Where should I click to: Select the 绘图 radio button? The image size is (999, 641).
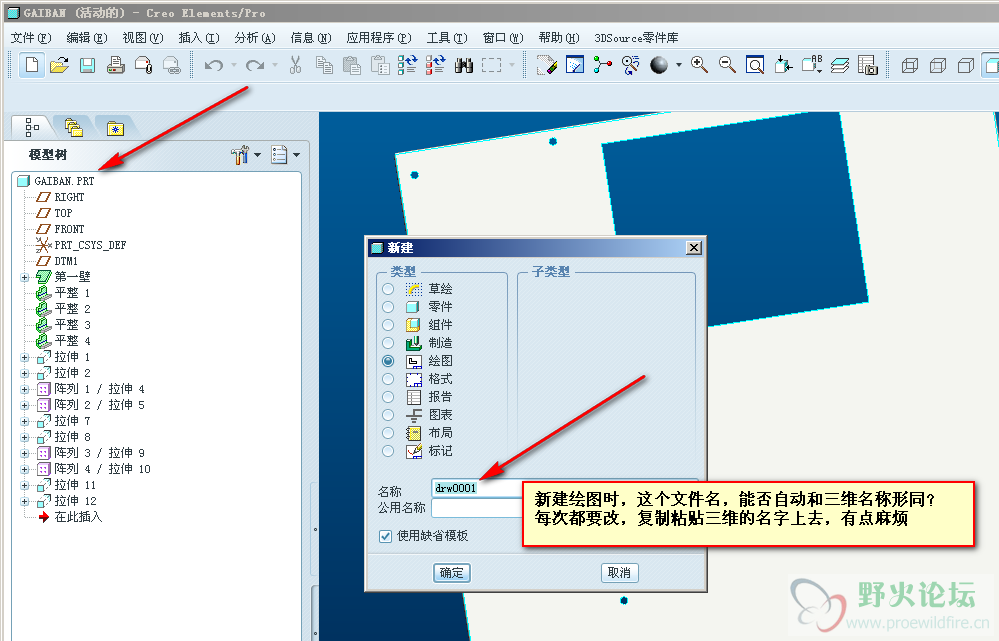(x=388, y=361)
